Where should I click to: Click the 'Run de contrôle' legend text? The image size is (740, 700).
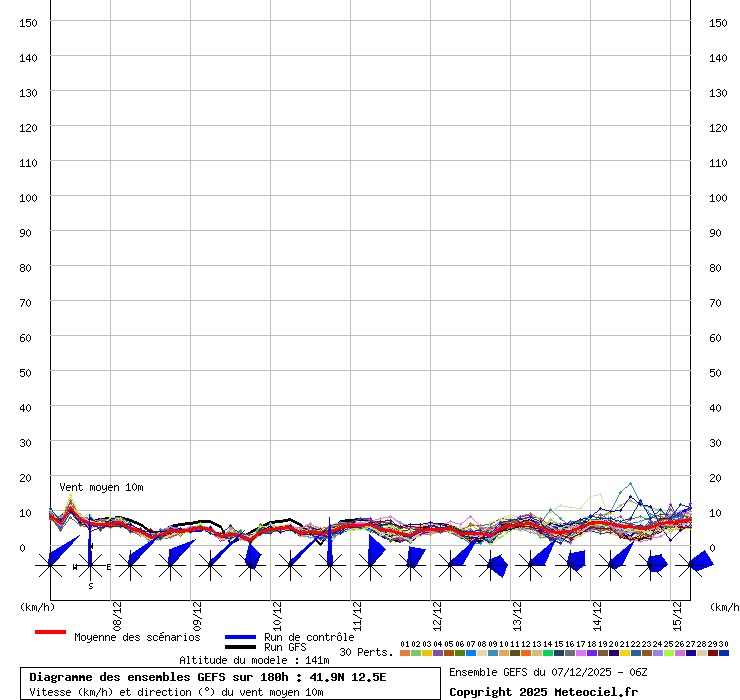click(309, 637)
